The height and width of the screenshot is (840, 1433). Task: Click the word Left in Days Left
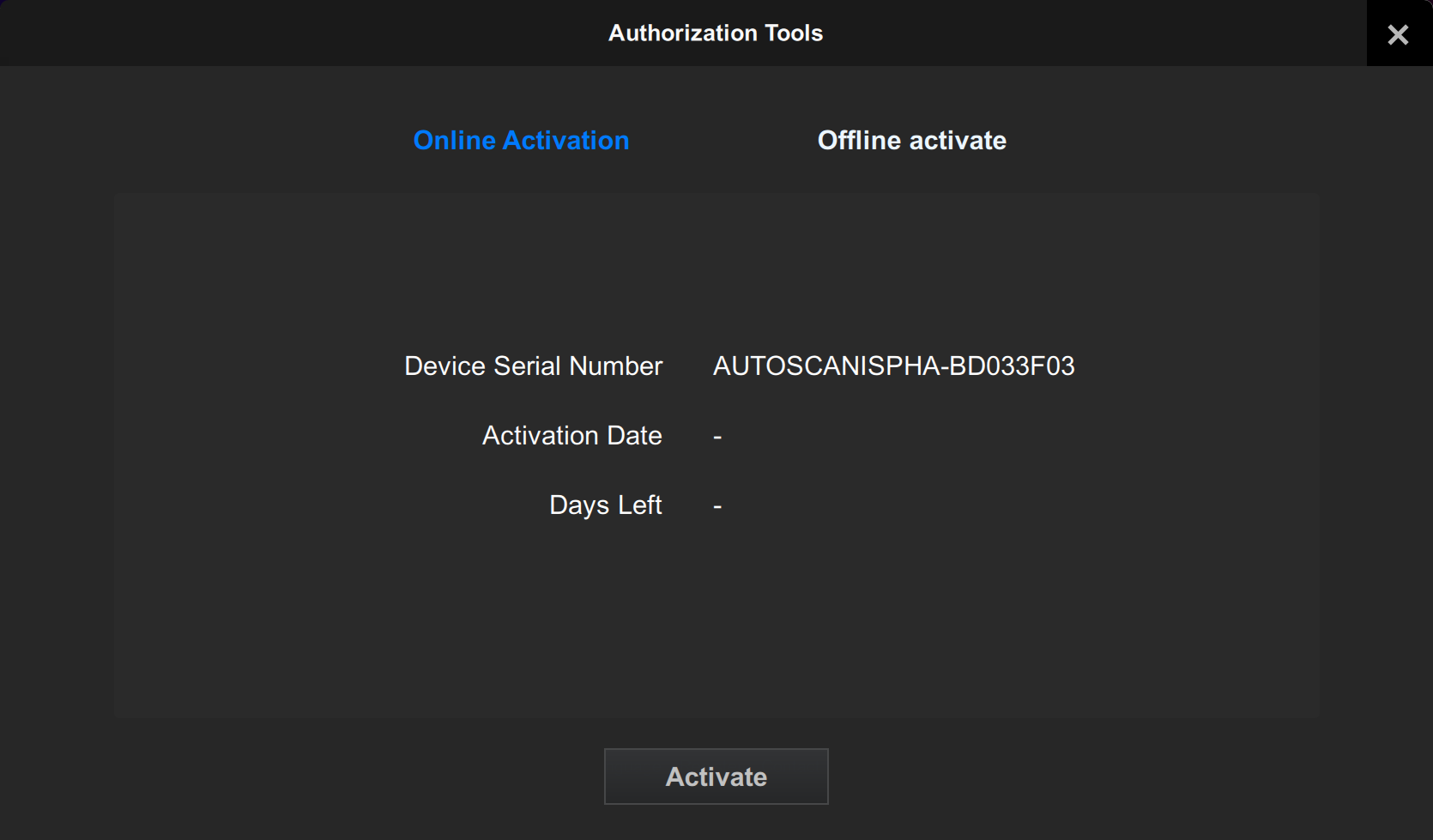[640, 505]
